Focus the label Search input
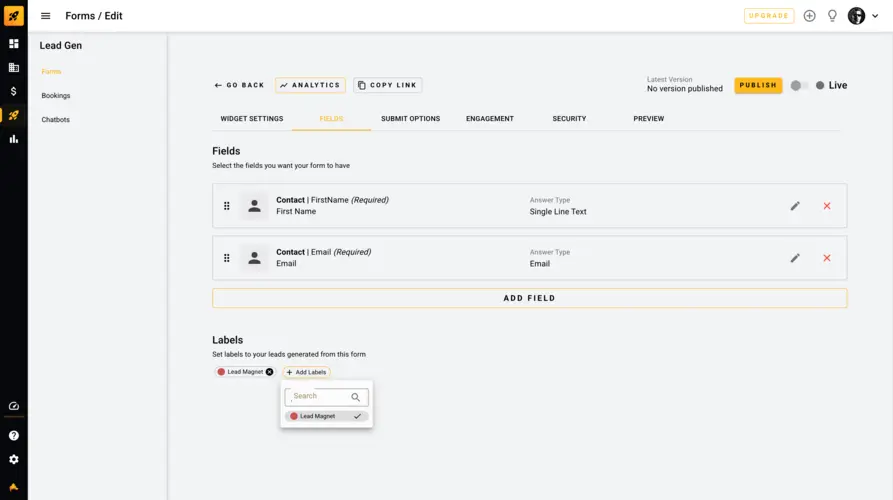The width and height of the screenshot is (893, 500). (326, 397)
